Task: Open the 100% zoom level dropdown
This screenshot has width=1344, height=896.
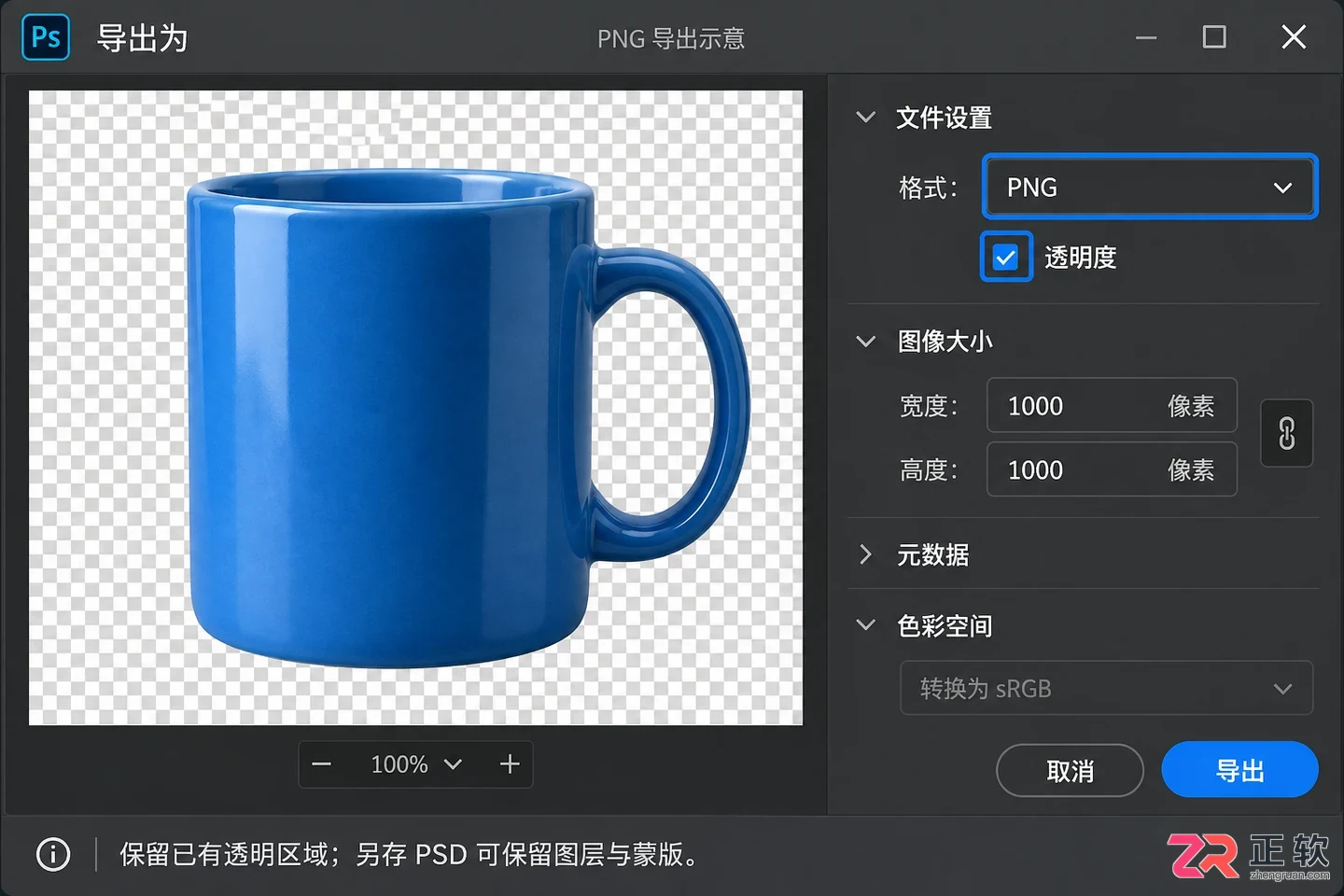Action: pos(416,764)
